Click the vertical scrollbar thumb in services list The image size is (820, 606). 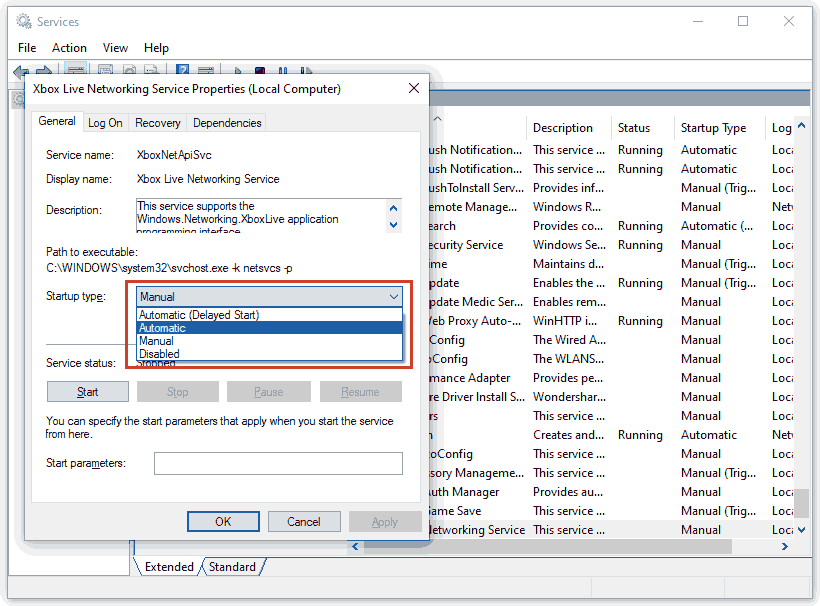pyautogui.click(x=801, y=503)
